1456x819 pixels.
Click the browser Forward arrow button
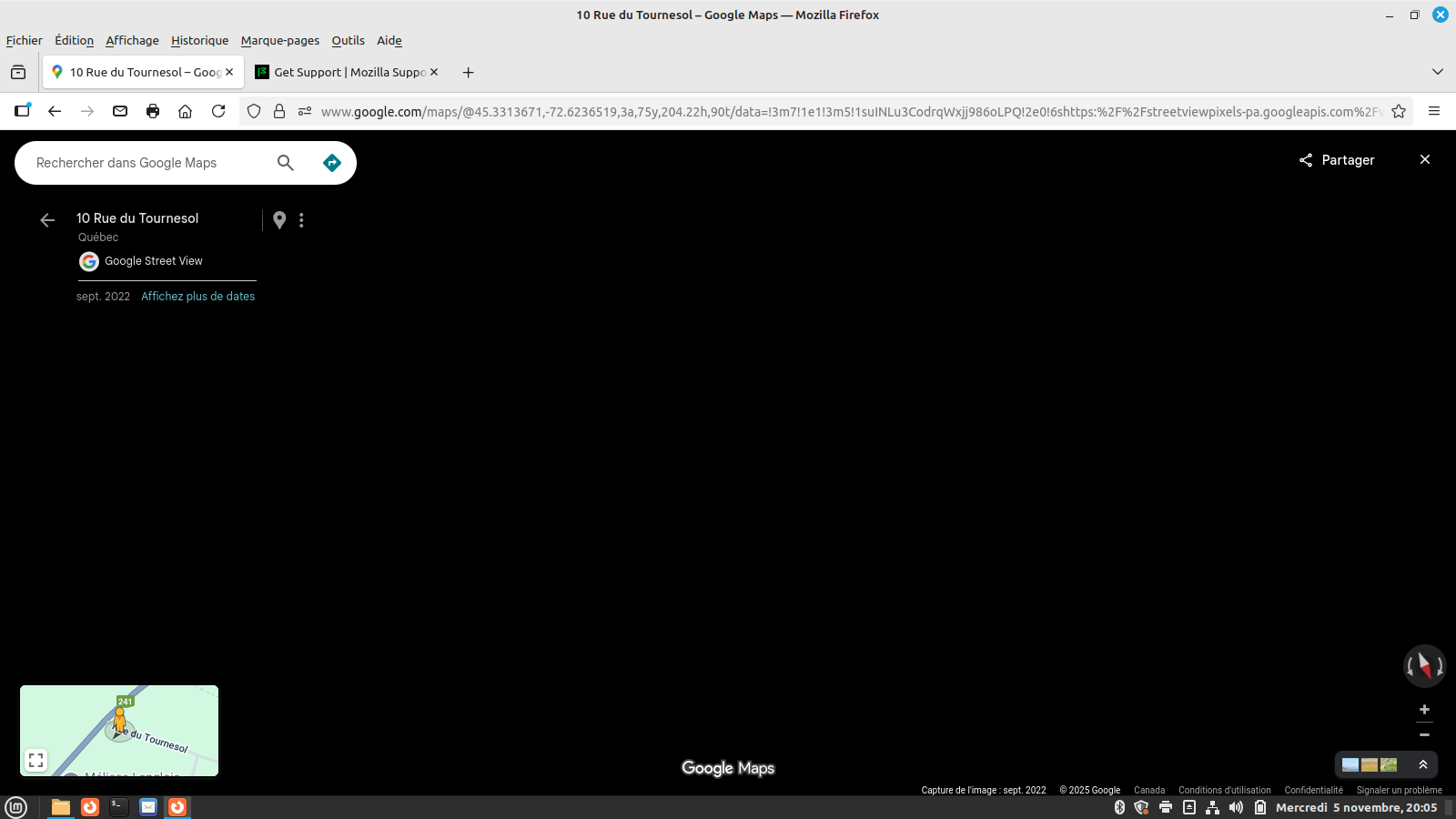click(x=87, y=111)
